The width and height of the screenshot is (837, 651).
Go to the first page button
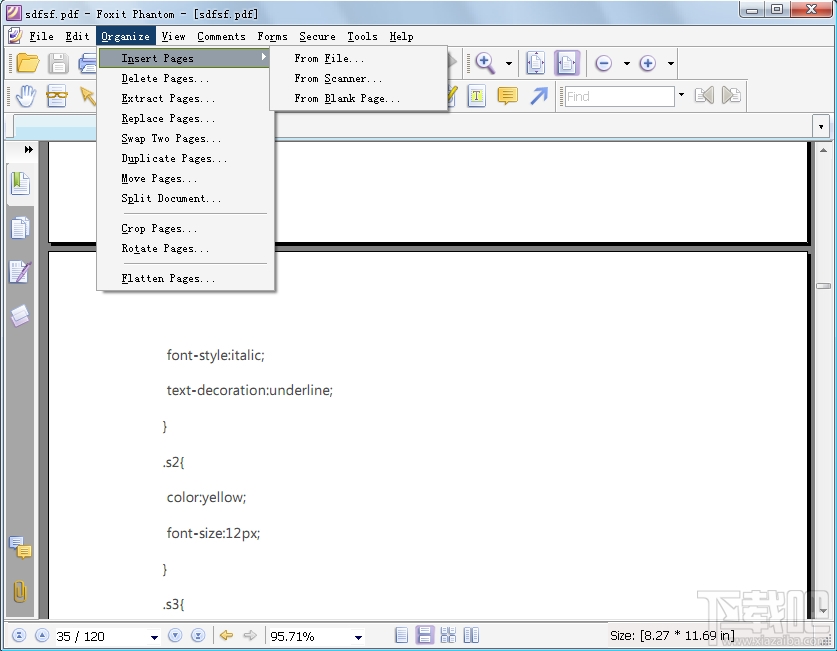19,636
